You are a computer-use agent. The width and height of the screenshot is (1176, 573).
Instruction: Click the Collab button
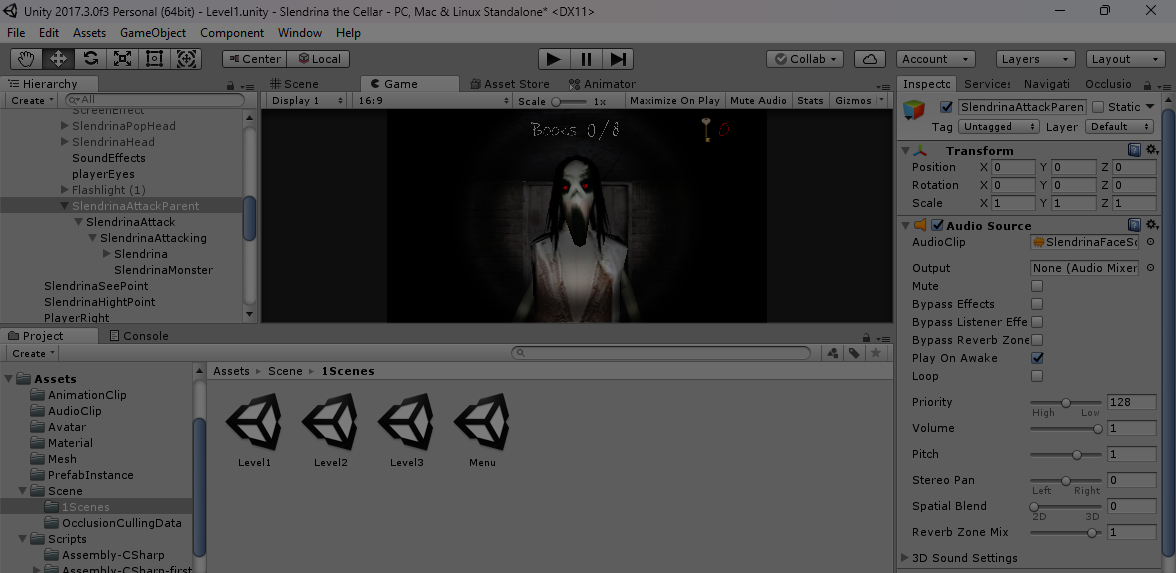coord(805,59)
